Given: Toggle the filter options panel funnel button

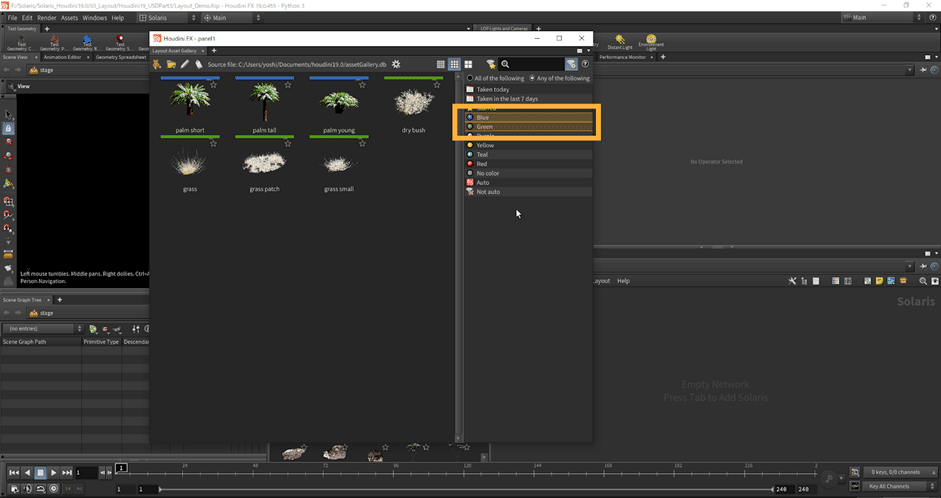Looking at the screenshot, I should click(571, 64).
